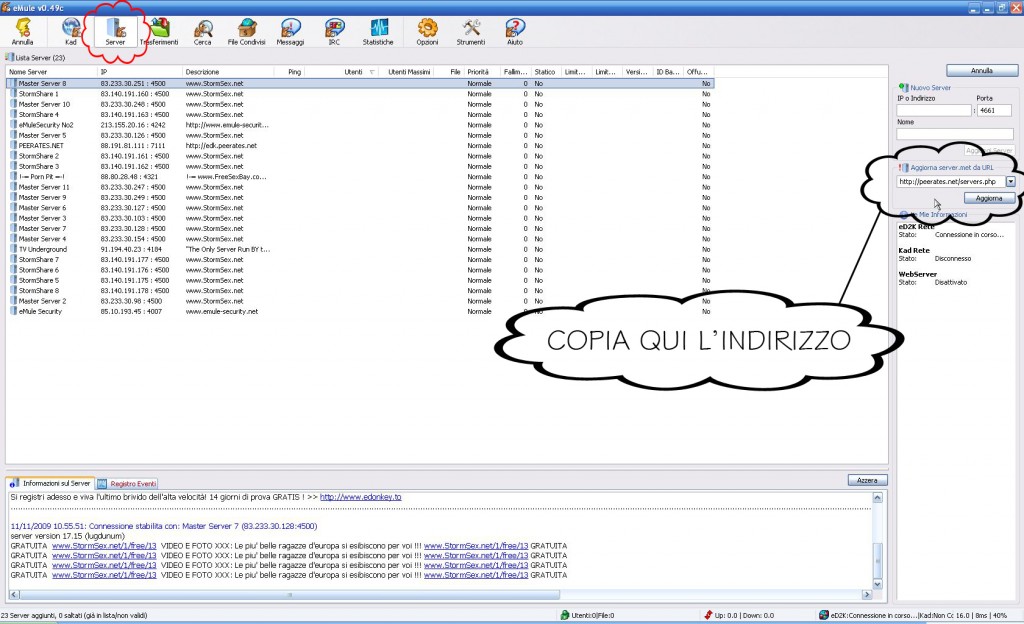The width and height of the screenshot is (1024, 624).
Task: Select the Master Server 5 row
Action: click(x=360, y=135)
